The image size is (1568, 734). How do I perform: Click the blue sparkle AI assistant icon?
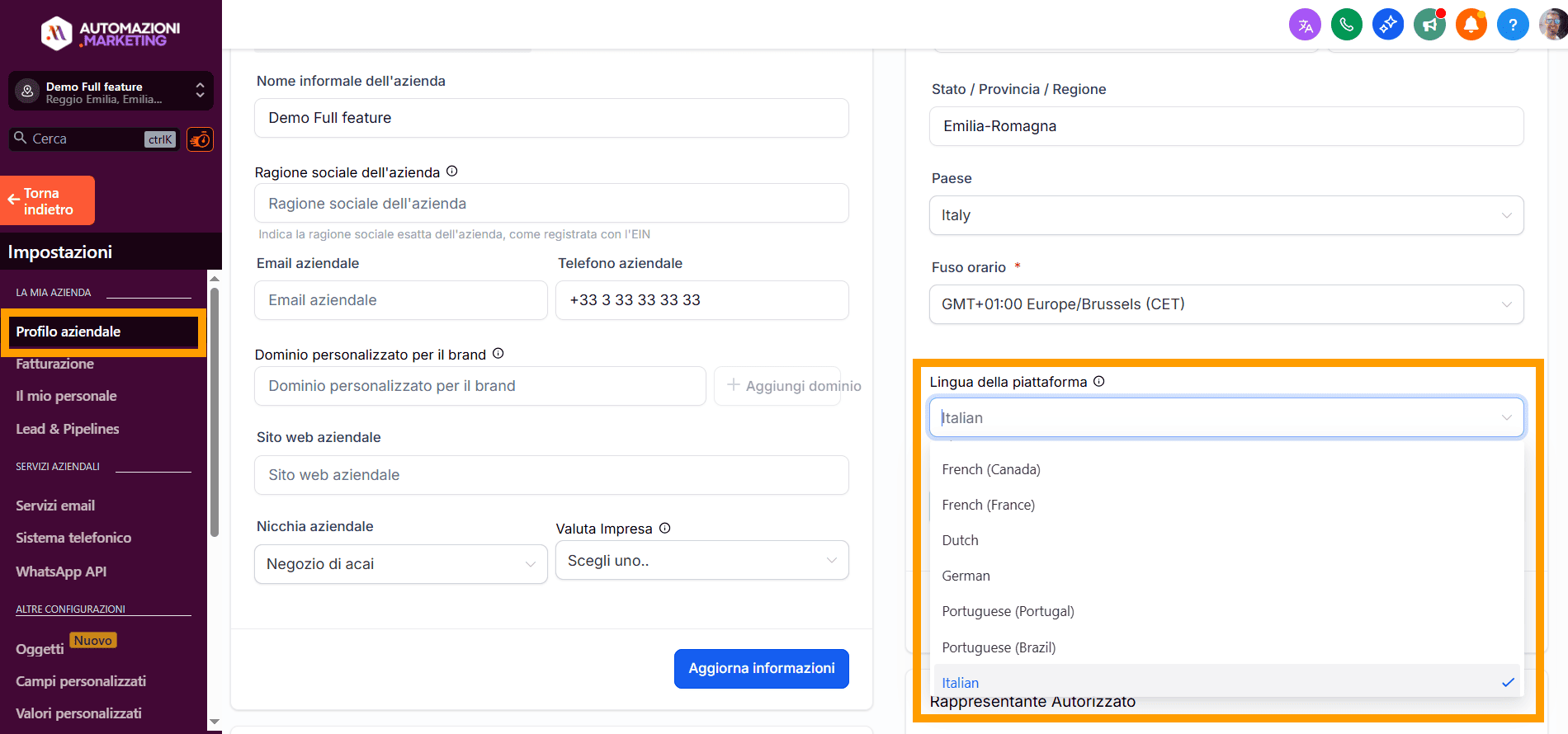[x=1387, y=25]
